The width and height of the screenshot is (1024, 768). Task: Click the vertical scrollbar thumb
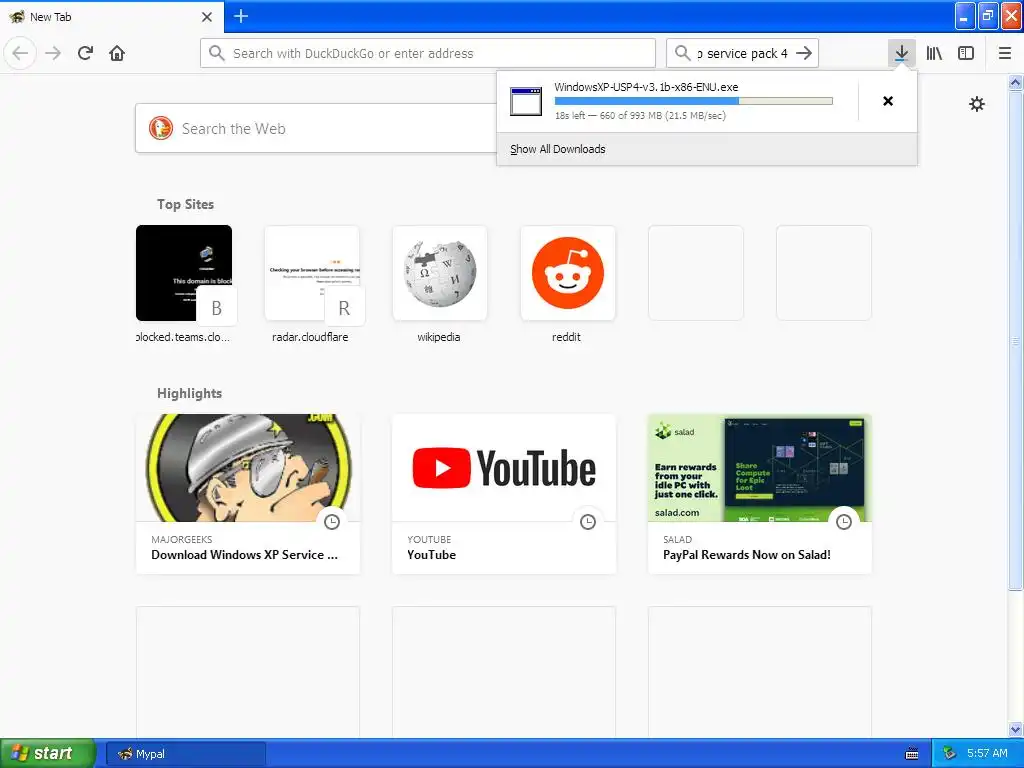click(1015, 340)
